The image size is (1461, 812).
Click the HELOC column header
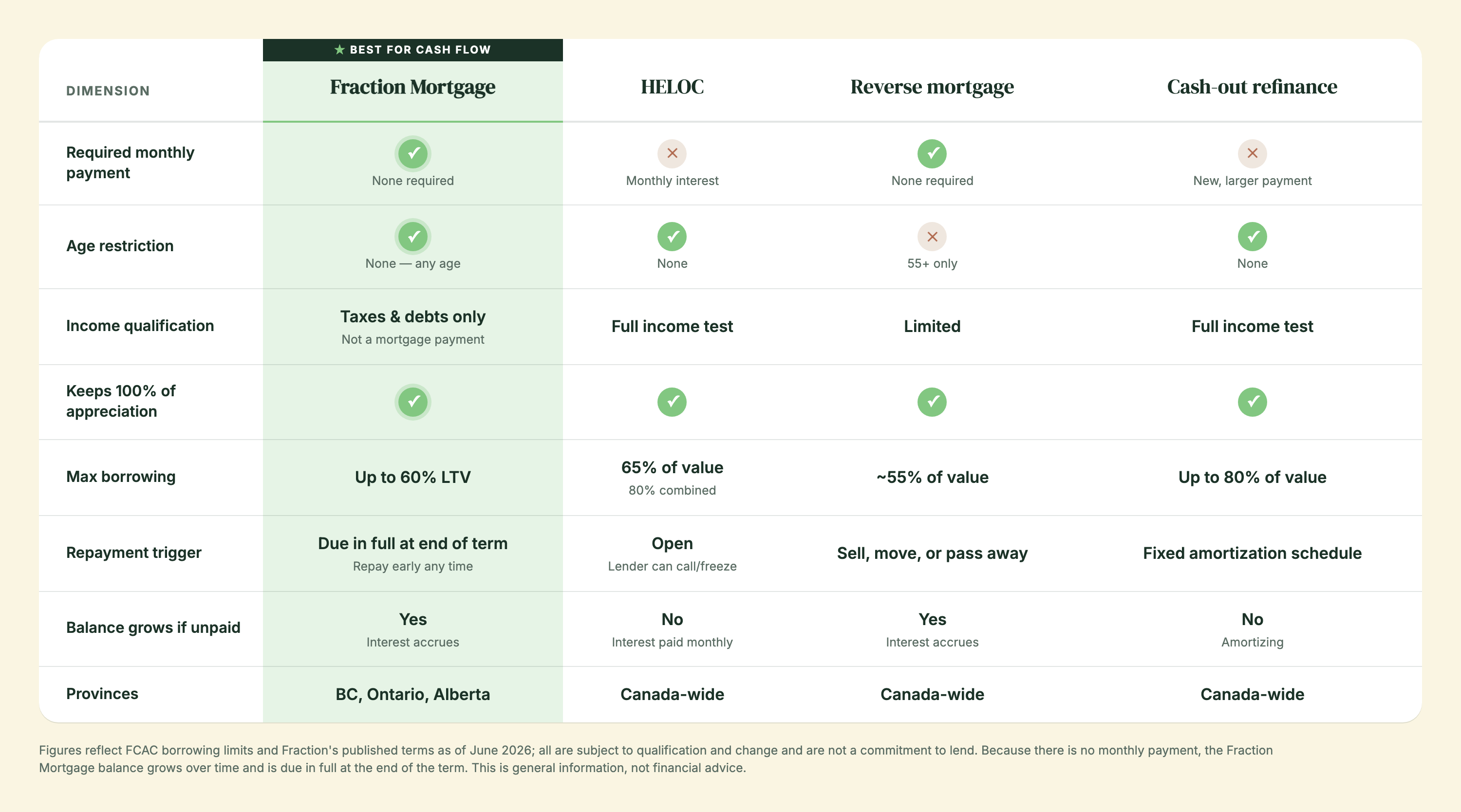point(672,87)
